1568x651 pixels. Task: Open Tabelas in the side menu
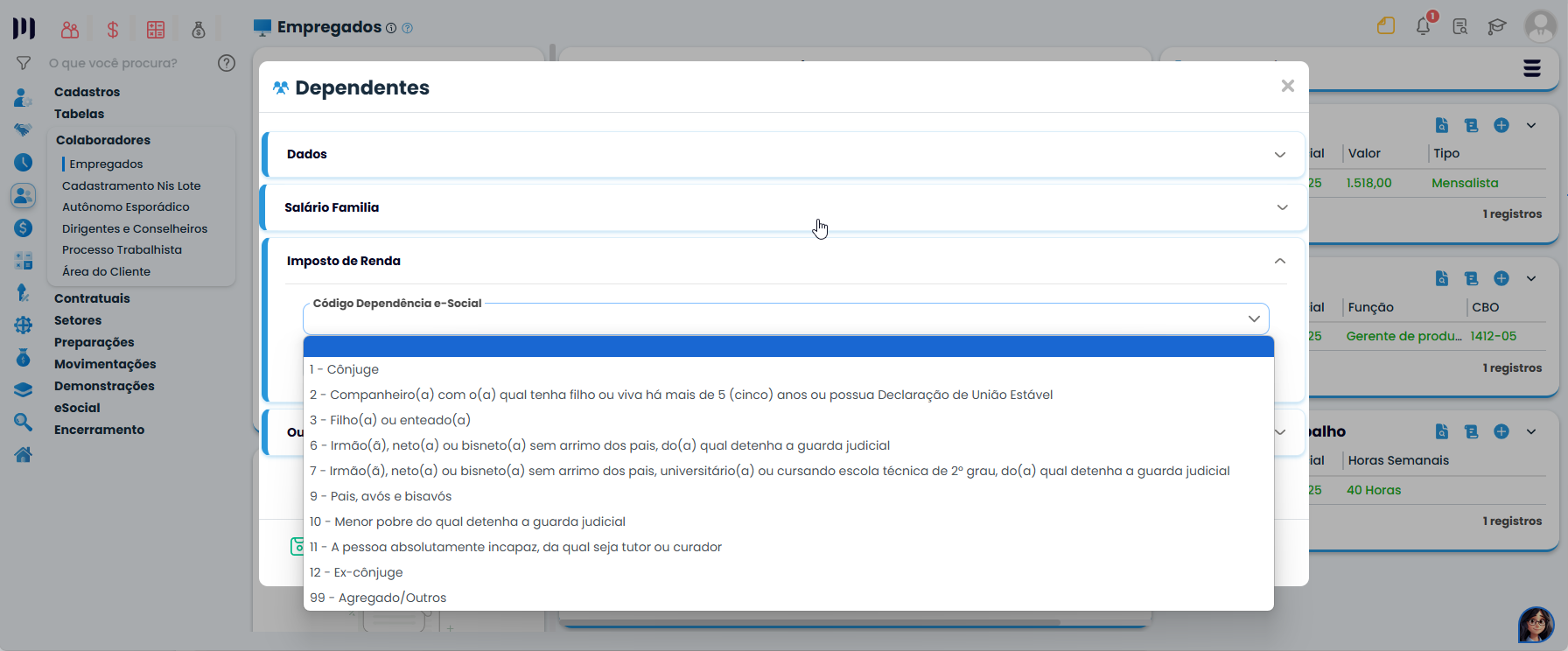[x=79, y=114]
